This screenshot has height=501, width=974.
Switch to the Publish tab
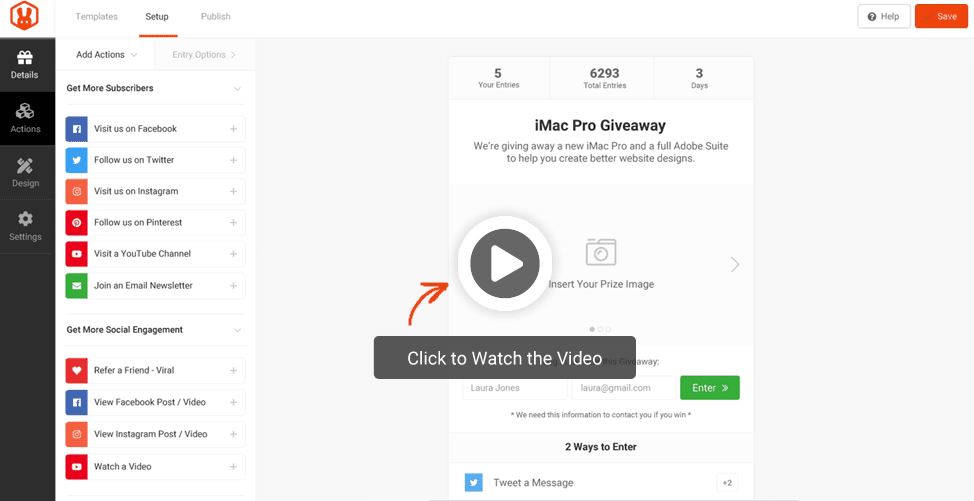(x=216, y=17)
